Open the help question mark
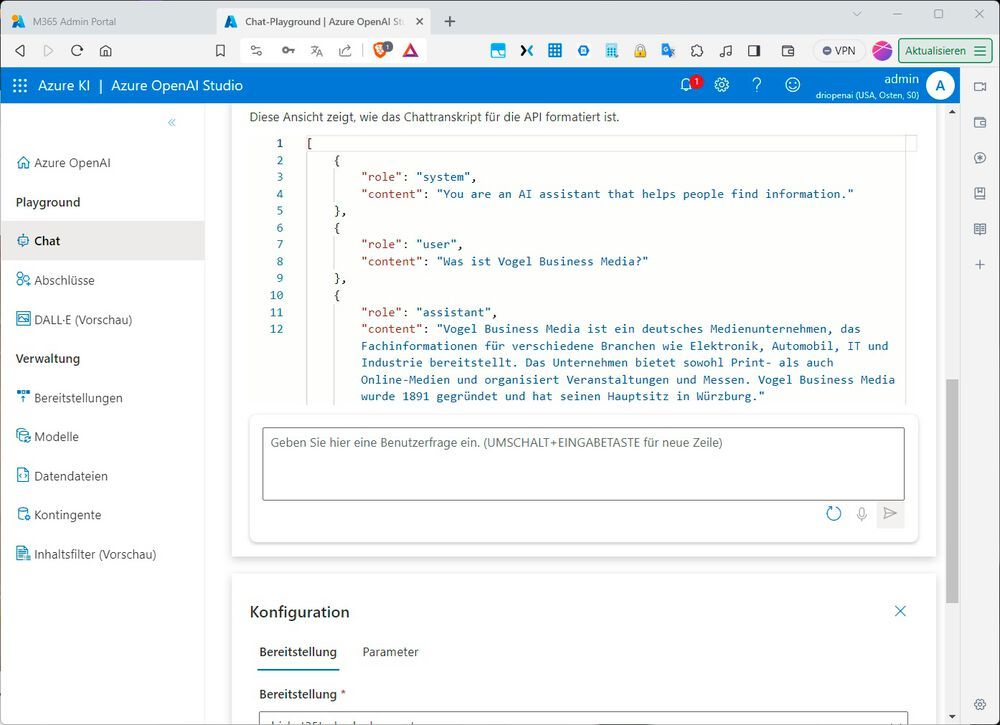Viewport: 1000px width, 725px height. (756, 85)
